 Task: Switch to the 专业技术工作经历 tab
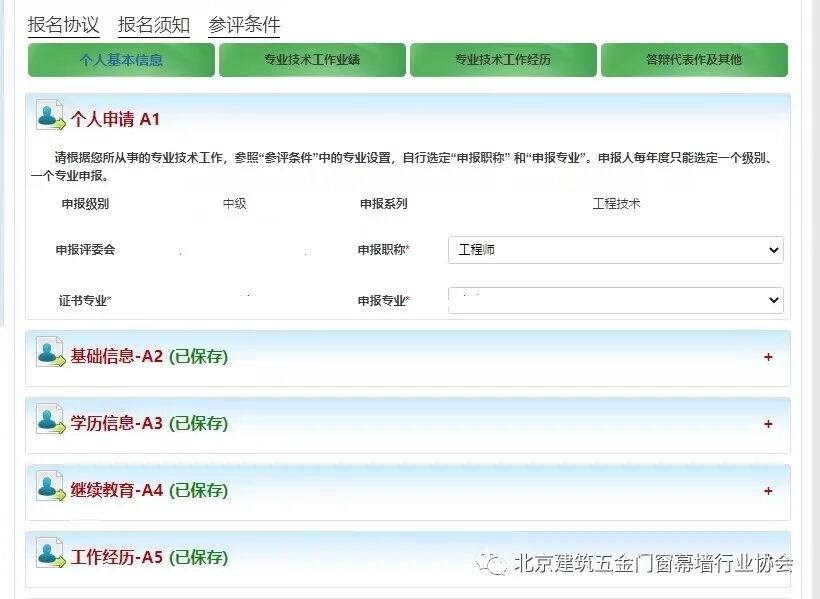pos(503,61)
